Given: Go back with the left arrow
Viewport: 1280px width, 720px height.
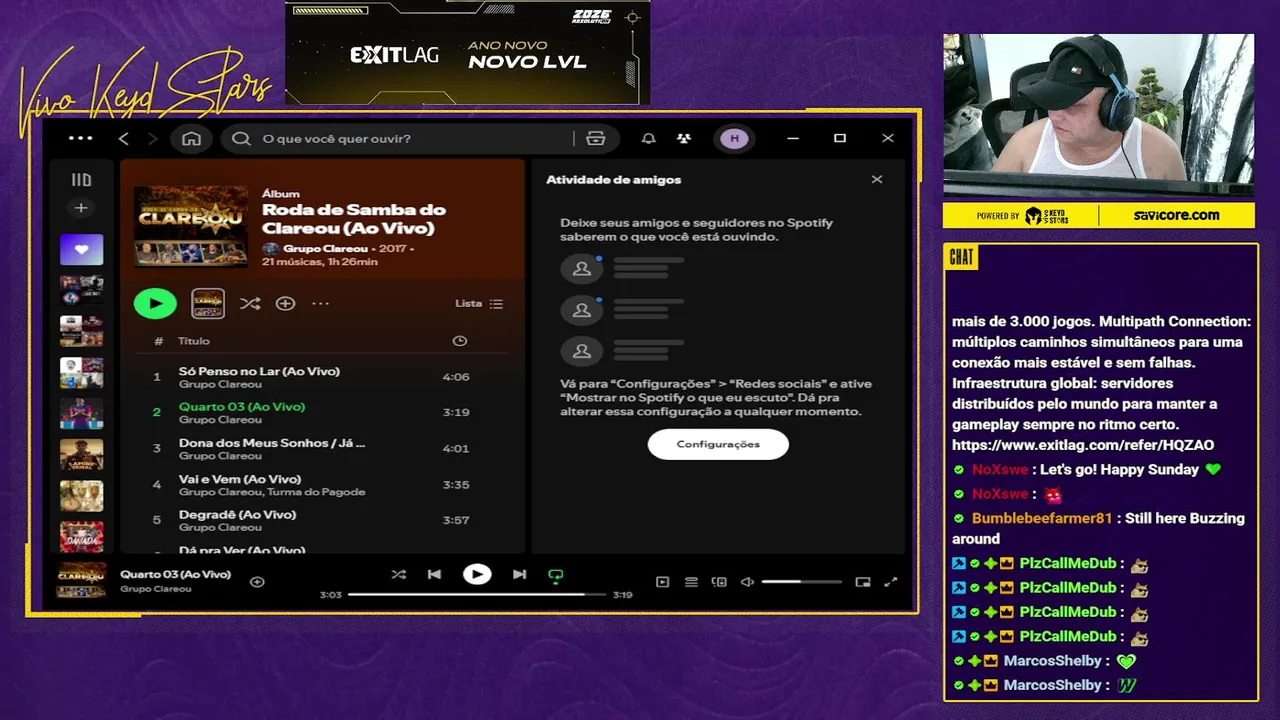Looking at the screenshot, I should [x=124, y=138].
